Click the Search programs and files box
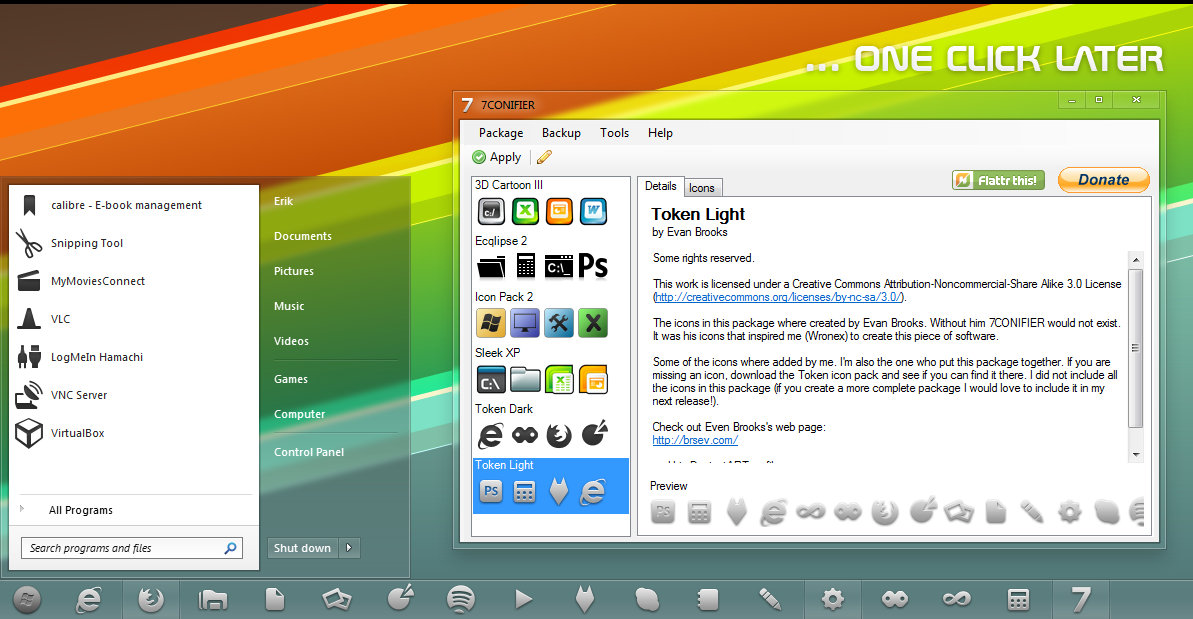This screenshot has height=619, width=1193. pos(132,548)
